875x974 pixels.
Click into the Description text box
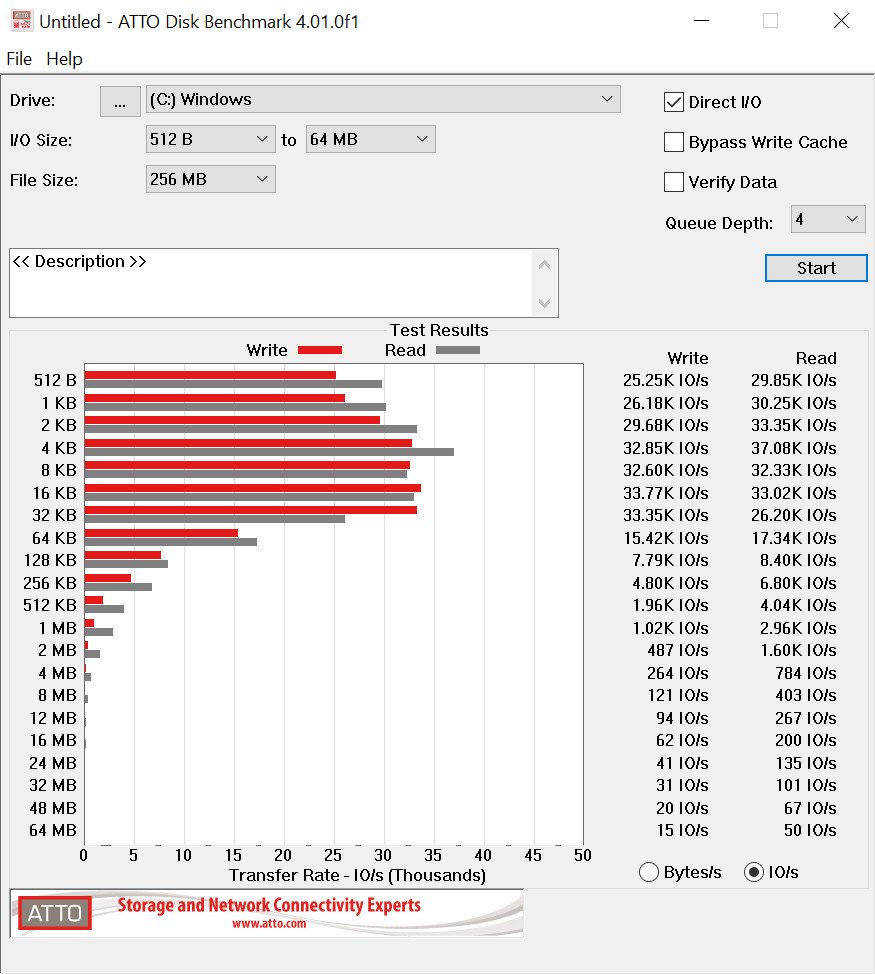[271, 283]
